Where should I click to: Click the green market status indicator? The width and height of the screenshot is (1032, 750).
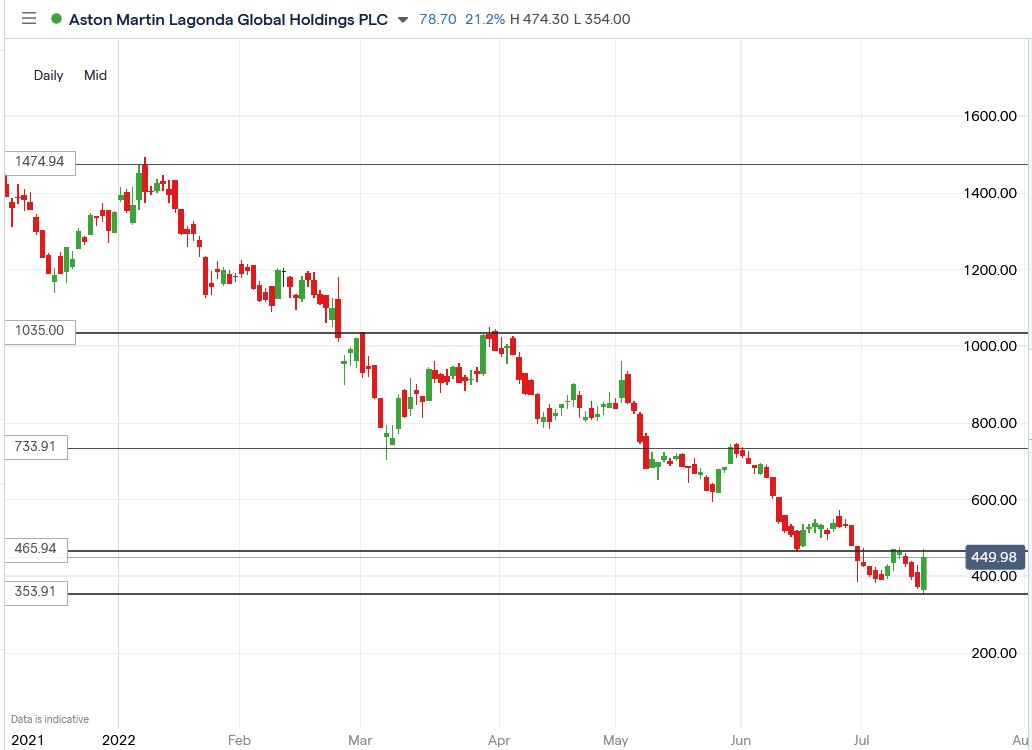pyautogui.click(x=57, y=19)
